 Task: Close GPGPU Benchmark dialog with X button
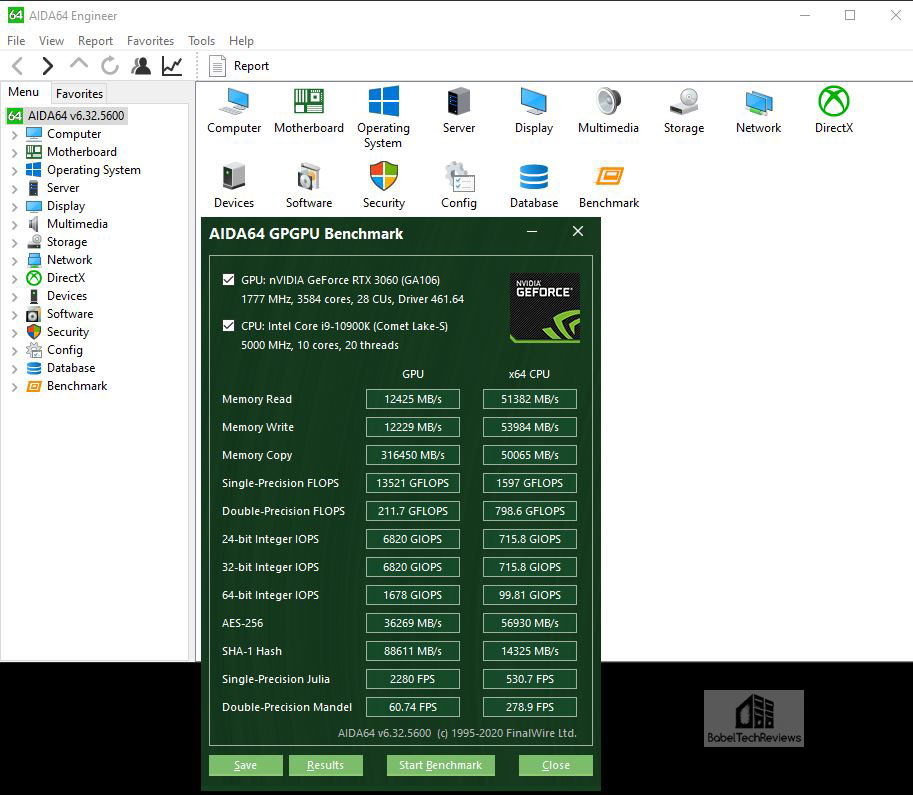coord(578,232)
